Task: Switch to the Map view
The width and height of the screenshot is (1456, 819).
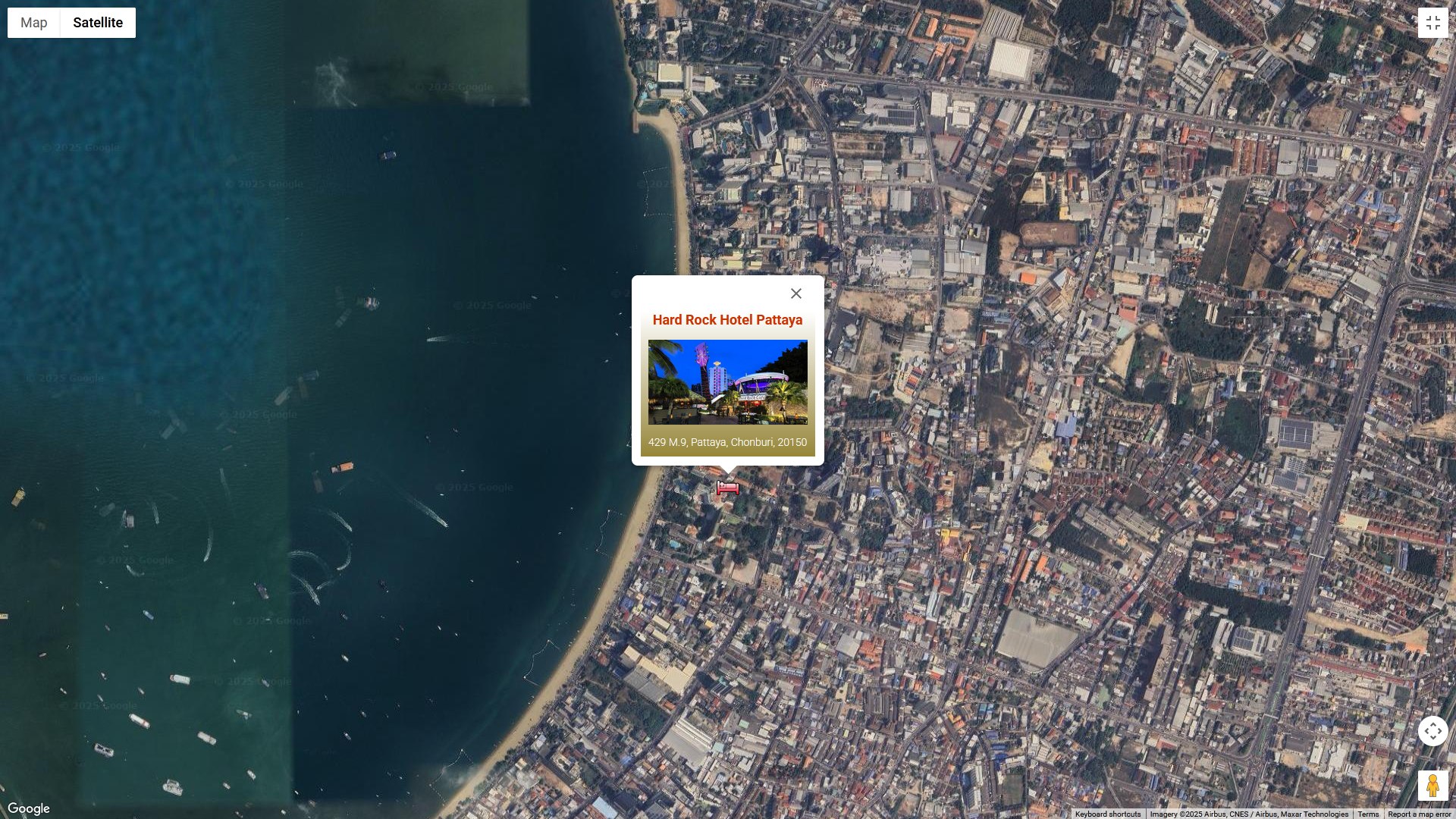Action: click(x=33, y=23)
